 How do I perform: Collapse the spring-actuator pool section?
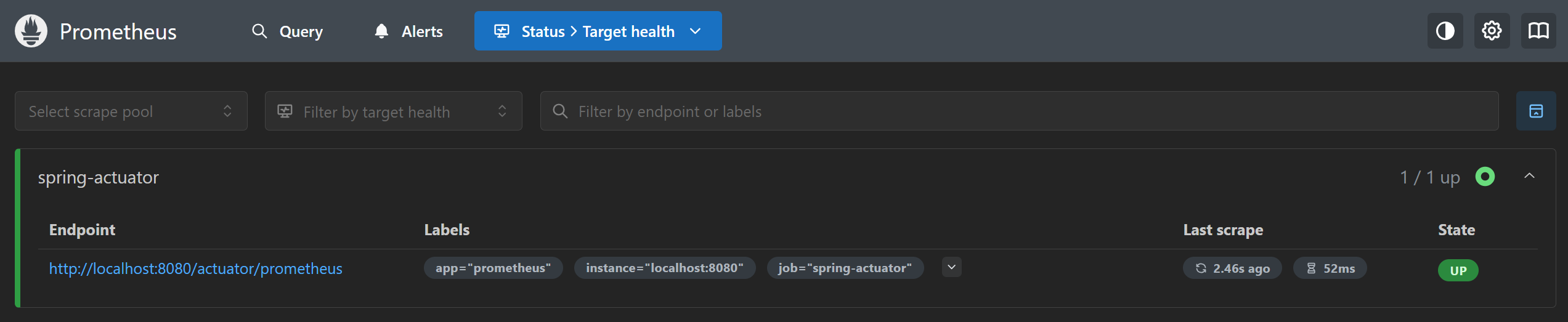coord(1529,177)
